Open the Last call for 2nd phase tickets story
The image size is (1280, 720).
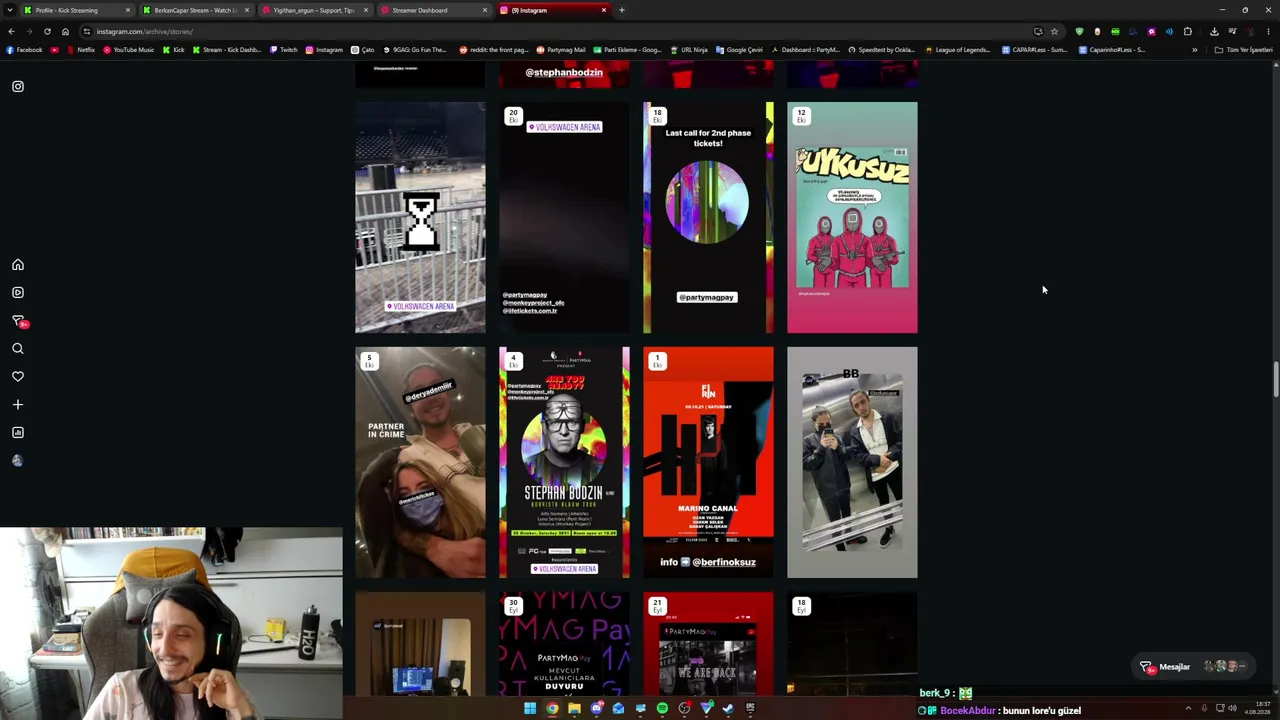708,217
